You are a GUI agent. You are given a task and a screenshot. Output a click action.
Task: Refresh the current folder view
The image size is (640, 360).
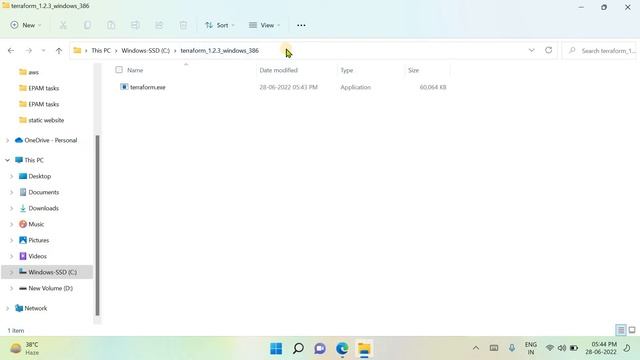[x=549, y=50]
